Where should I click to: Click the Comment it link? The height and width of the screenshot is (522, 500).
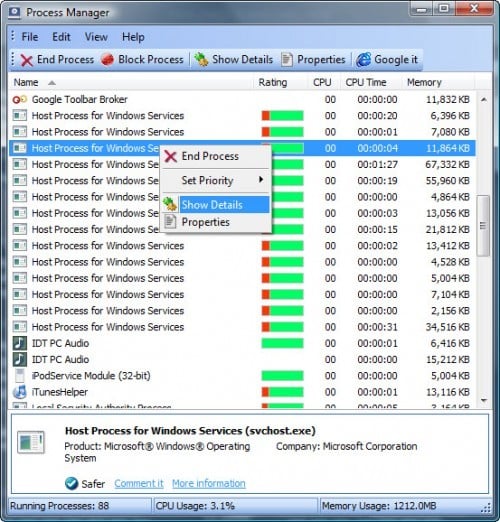(x=139, y=483)
